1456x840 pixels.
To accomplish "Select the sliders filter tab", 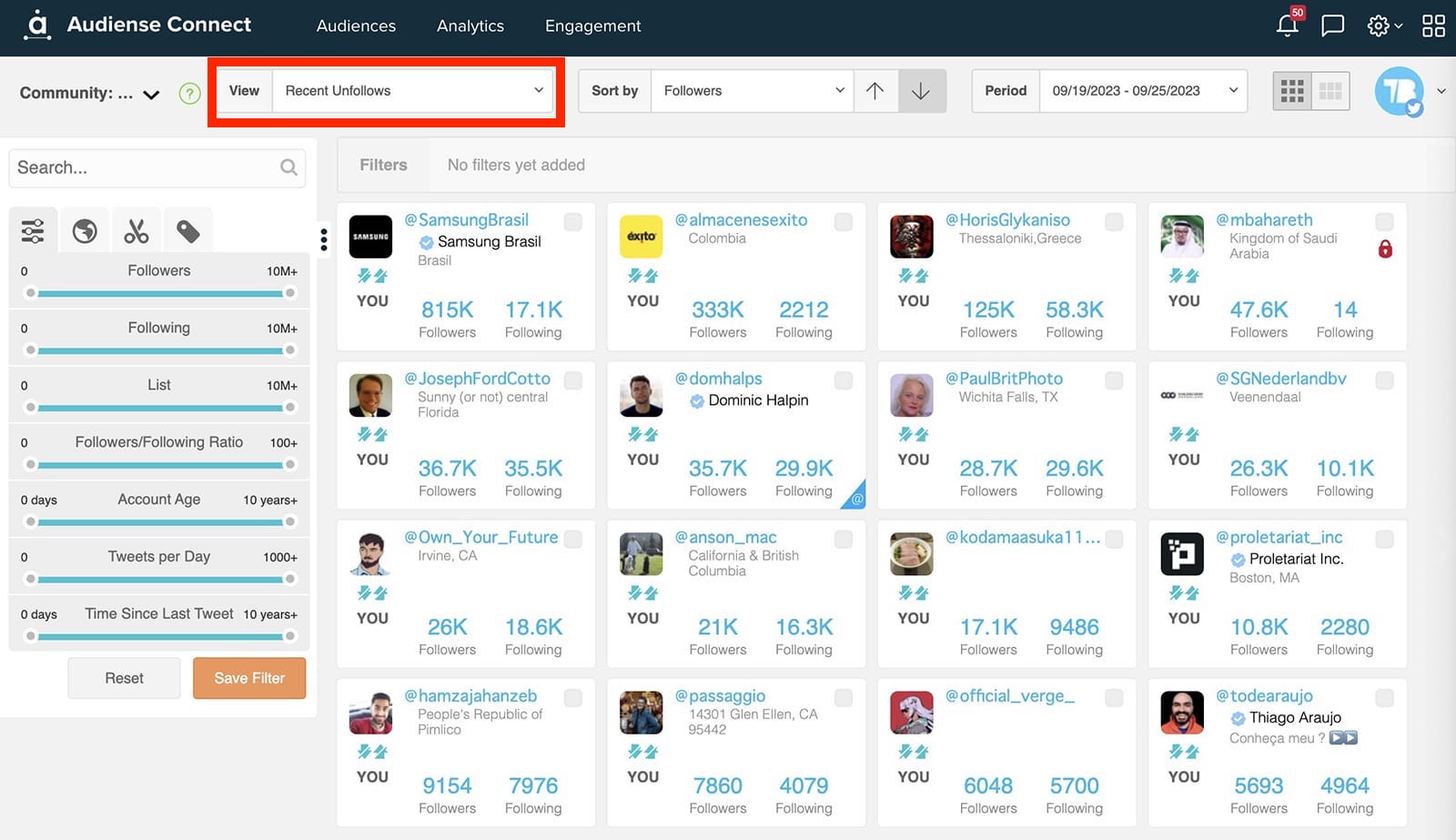I will pos(33,231).
